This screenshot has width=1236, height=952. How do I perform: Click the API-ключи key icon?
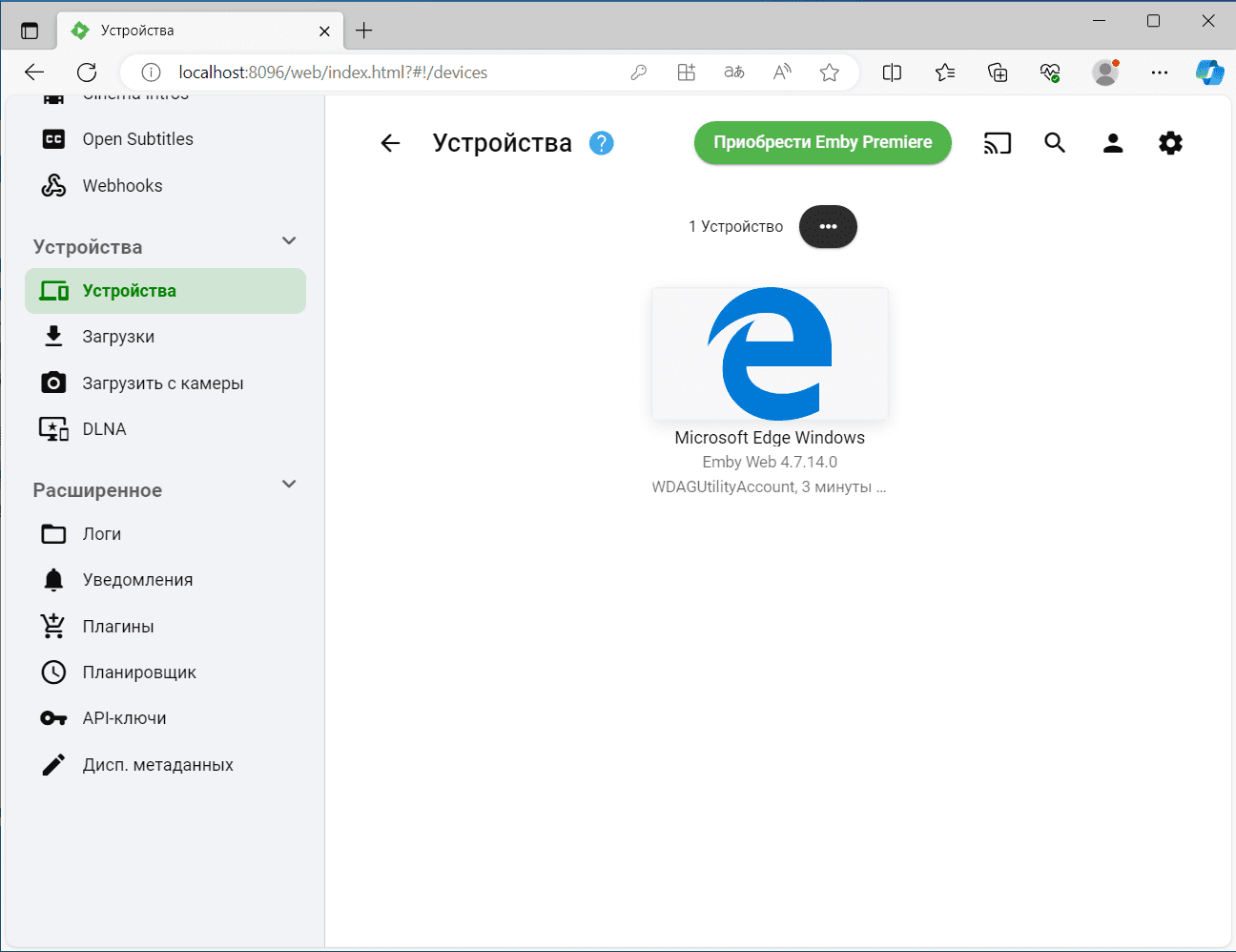coord(53,718)
